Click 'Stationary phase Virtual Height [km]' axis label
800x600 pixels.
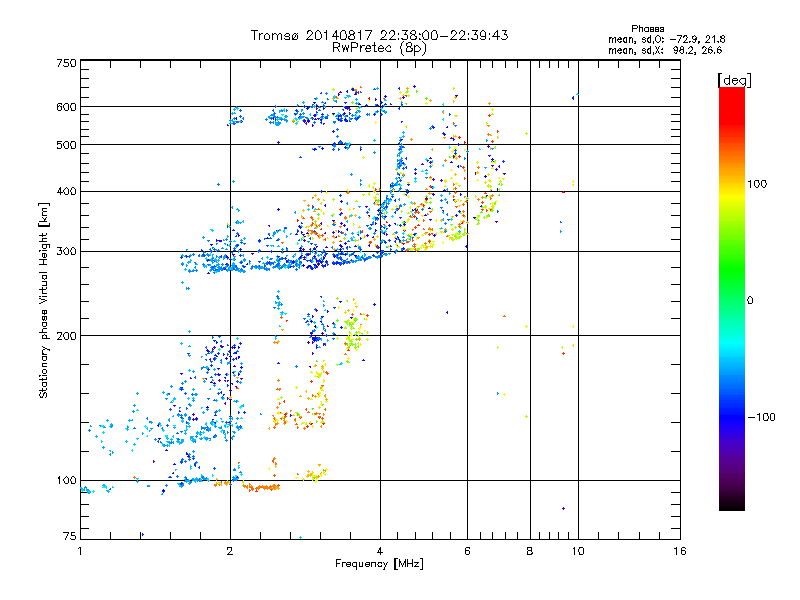(44, 300)
